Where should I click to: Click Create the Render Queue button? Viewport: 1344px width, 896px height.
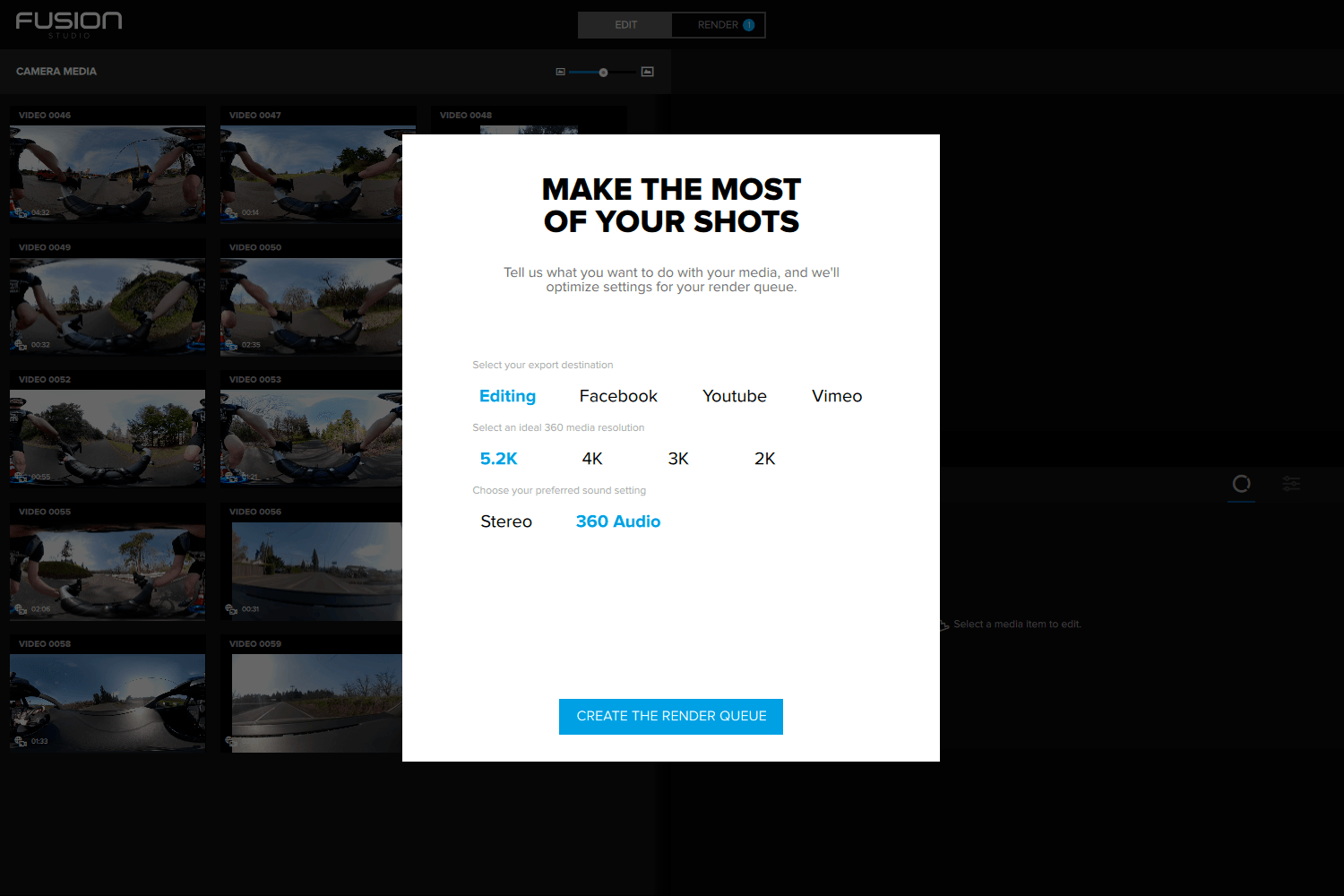(671, 717)
